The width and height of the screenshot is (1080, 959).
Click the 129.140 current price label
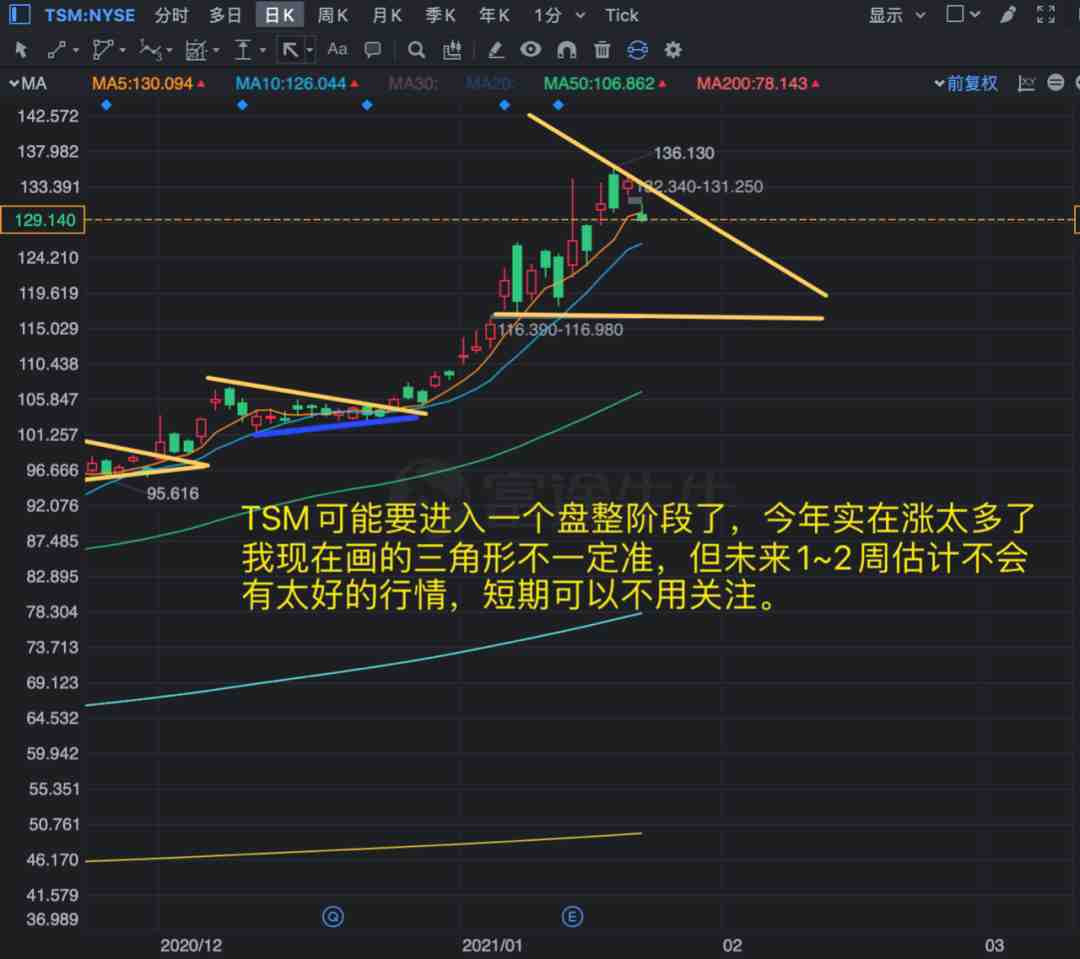click(43, 220)
